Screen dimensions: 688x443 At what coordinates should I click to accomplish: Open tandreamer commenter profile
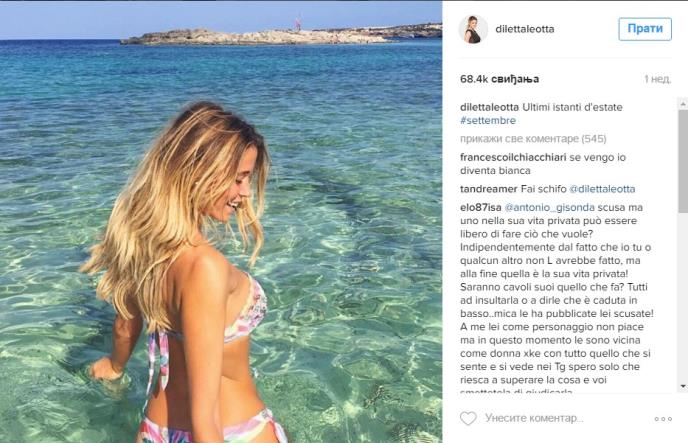pyautogui.click(x=489, y=189)
